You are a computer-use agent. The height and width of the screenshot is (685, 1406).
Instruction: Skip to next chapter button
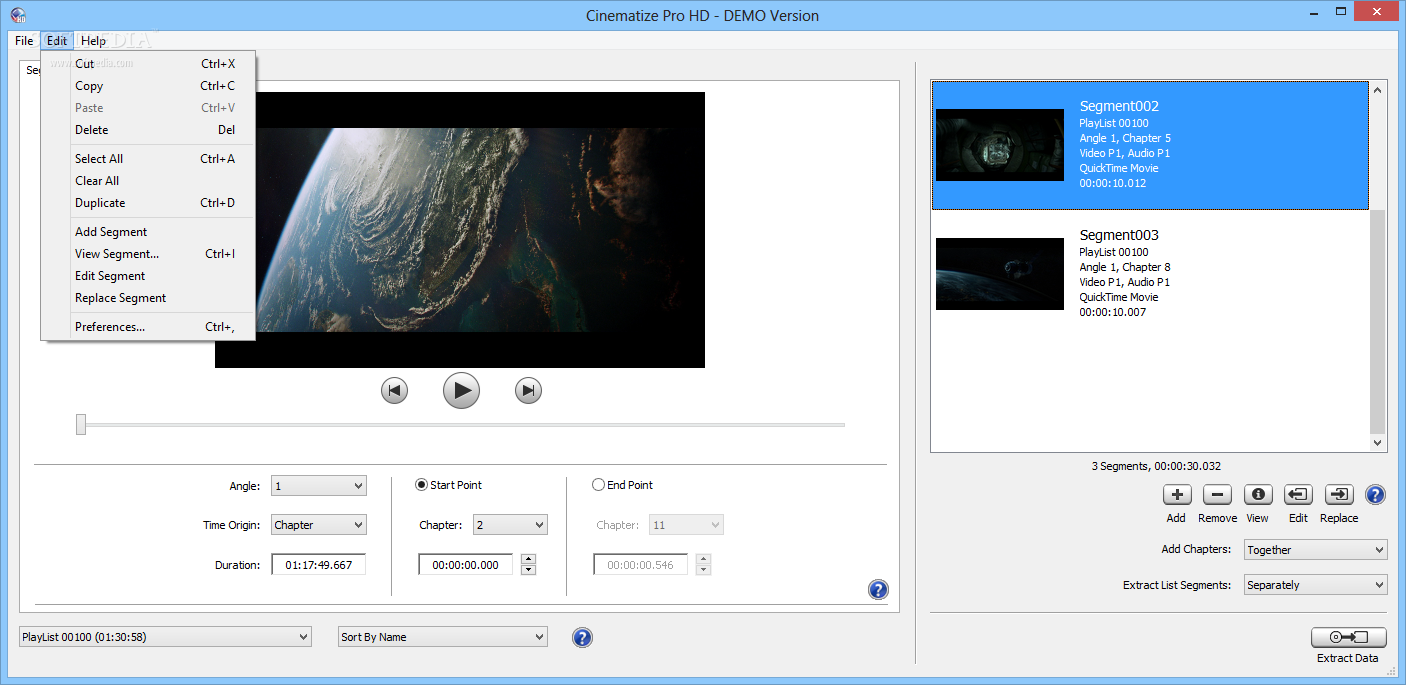[x=528, y=390]
